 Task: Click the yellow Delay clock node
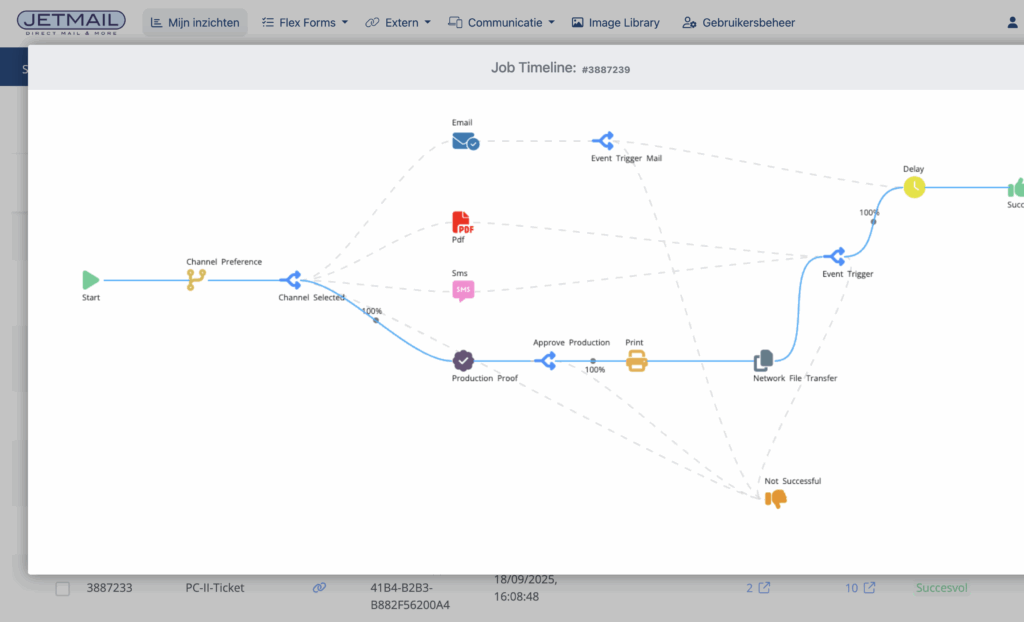click(914, 187)
